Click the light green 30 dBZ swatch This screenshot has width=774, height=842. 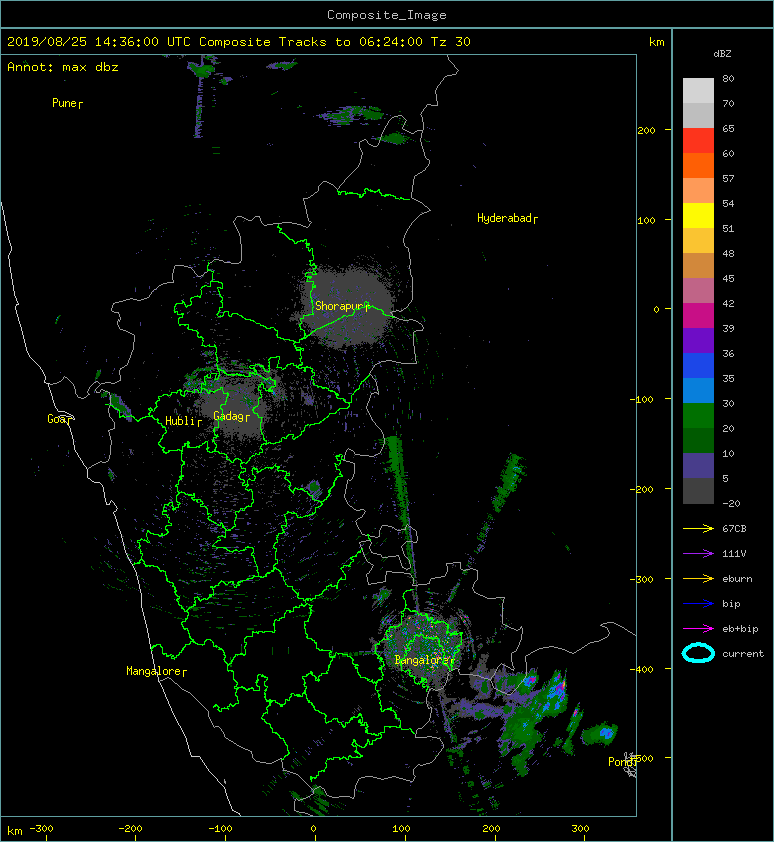(698, 416)
